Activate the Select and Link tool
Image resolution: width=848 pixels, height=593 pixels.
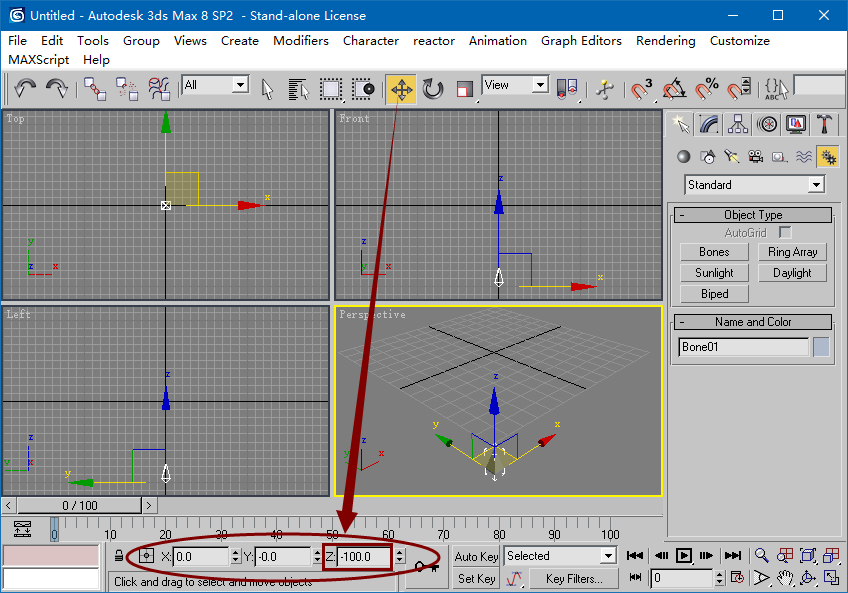coord(95,89)
